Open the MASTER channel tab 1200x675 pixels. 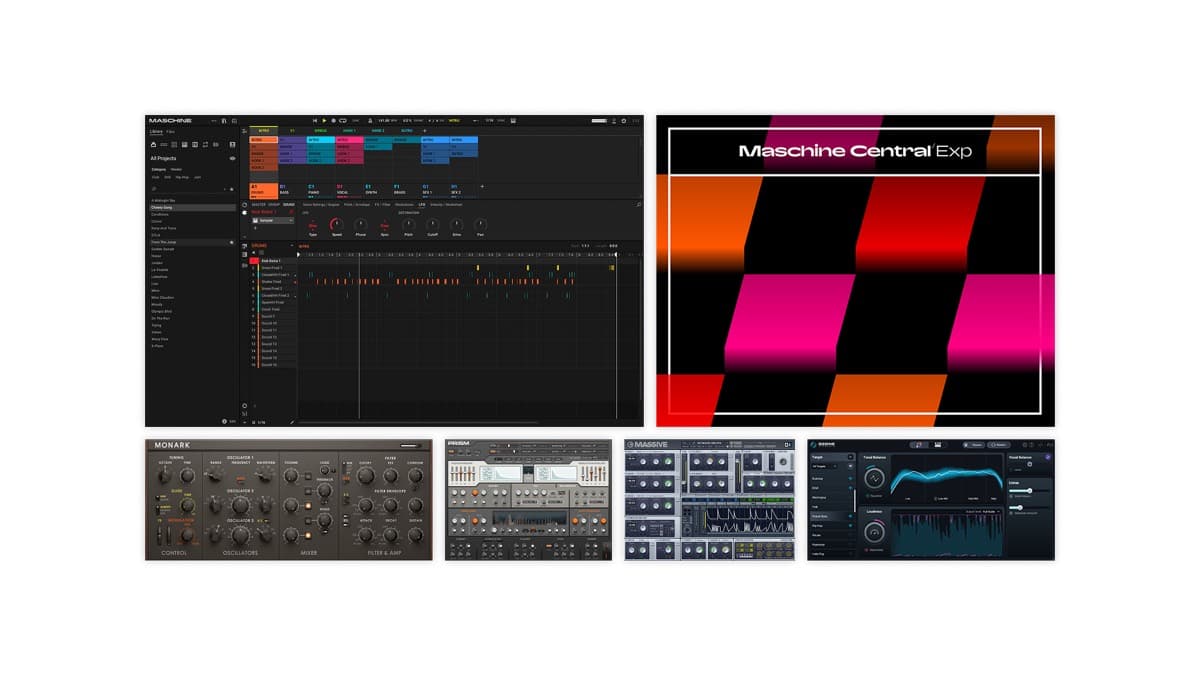258,204
